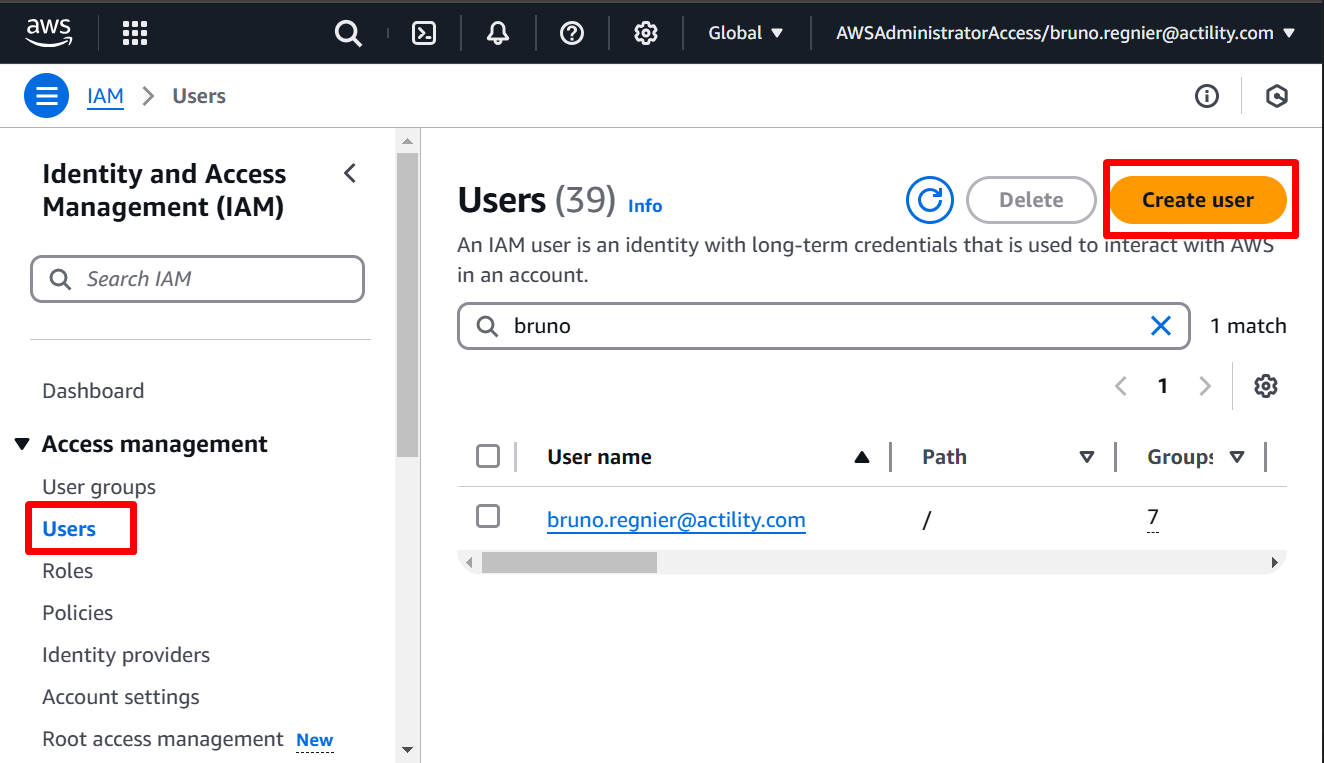Check the bruno.regnier@actility.com row checkbox
This screenshot has height=763, width=1324.
(x=488, y=516)
